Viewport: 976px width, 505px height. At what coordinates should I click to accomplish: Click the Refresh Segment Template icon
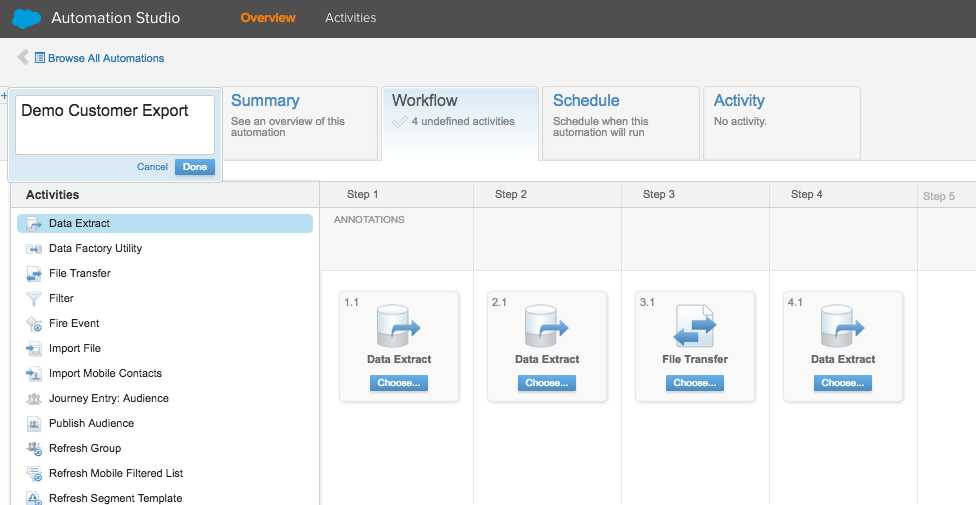point(34,498)
